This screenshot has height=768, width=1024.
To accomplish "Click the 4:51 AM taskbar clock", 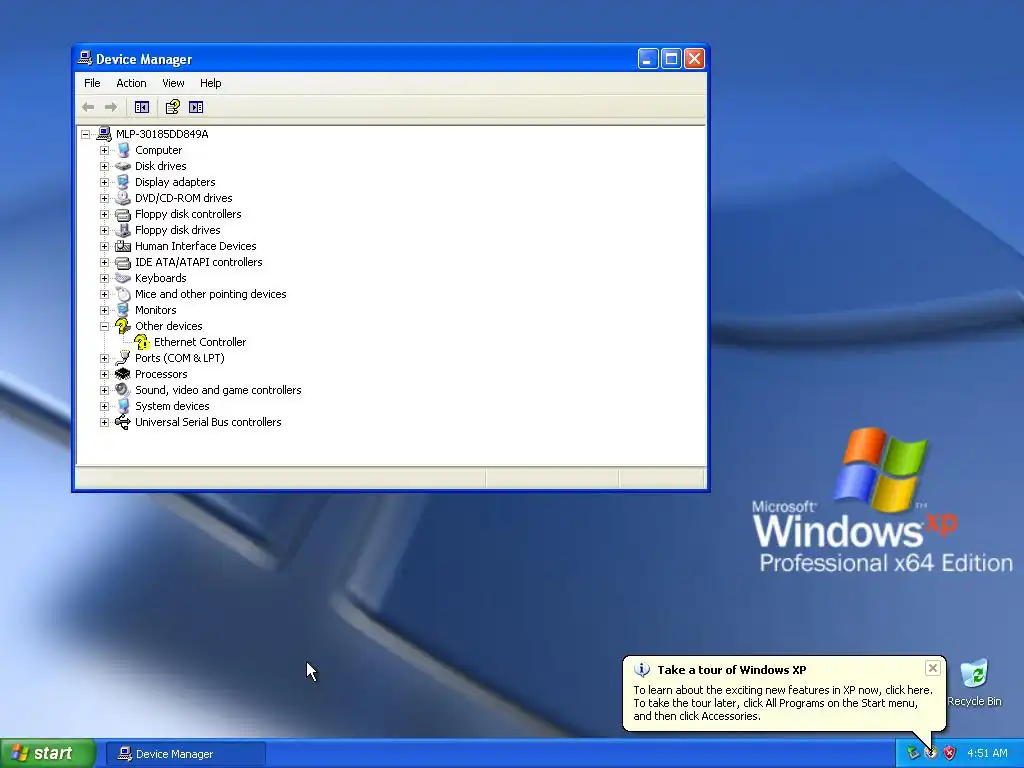I will (x=987, y=754).
